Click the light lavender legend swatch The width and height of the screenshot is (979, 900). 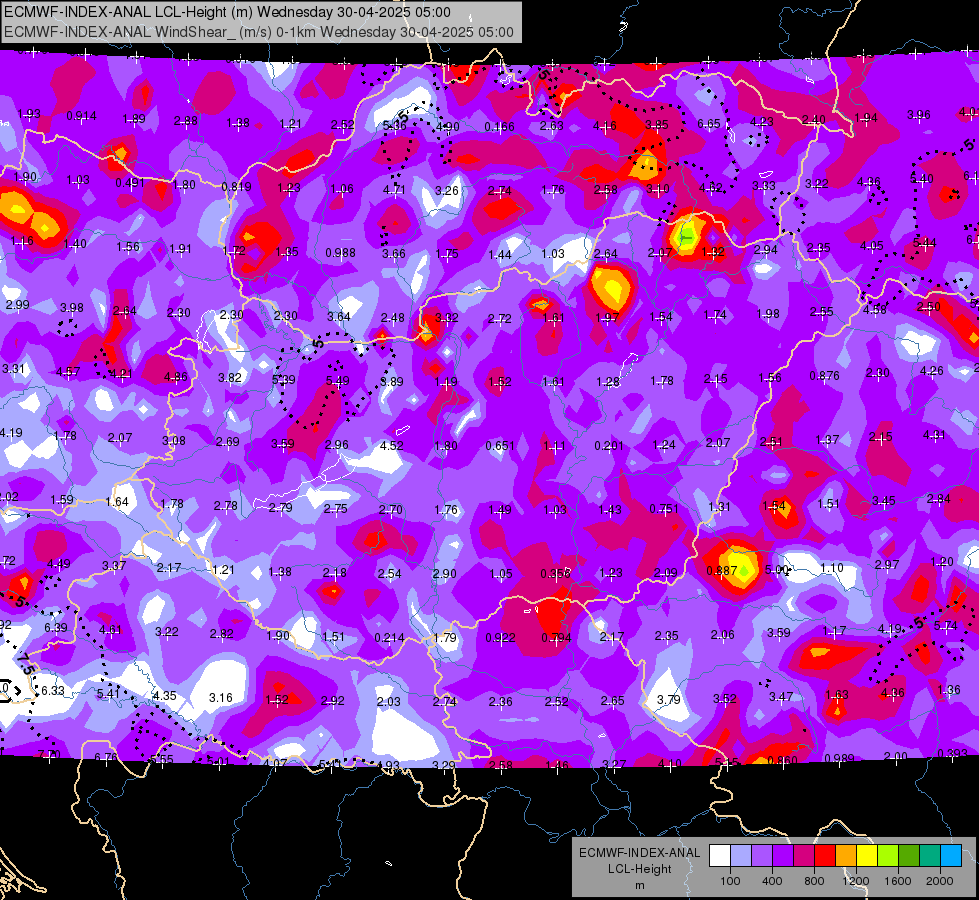click(741, 856)
